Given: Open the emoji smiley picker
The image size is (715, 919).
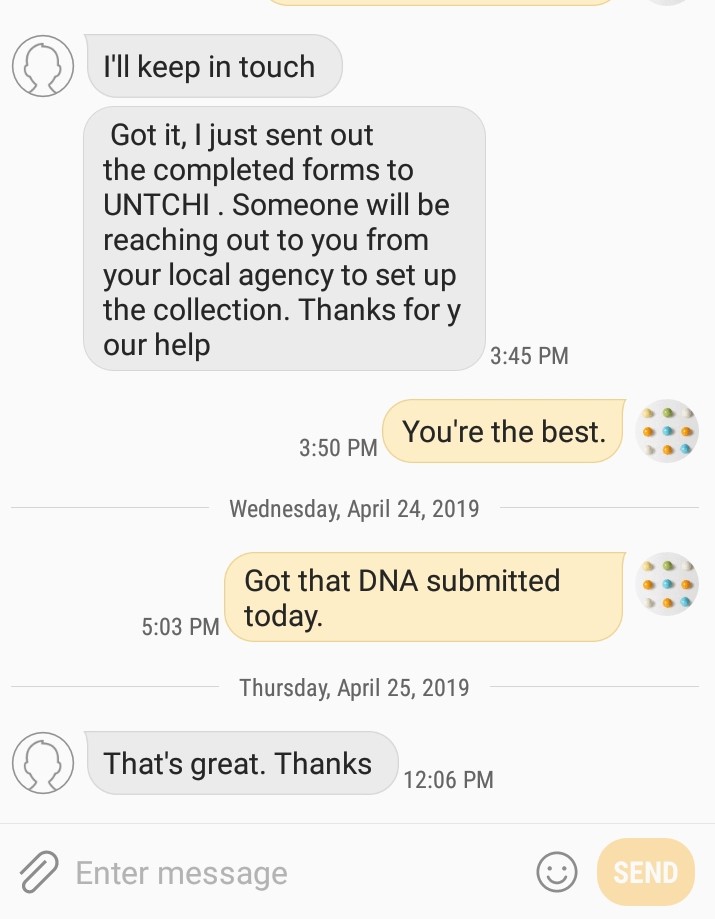Looking at the screenshot, I should point(557,872).
